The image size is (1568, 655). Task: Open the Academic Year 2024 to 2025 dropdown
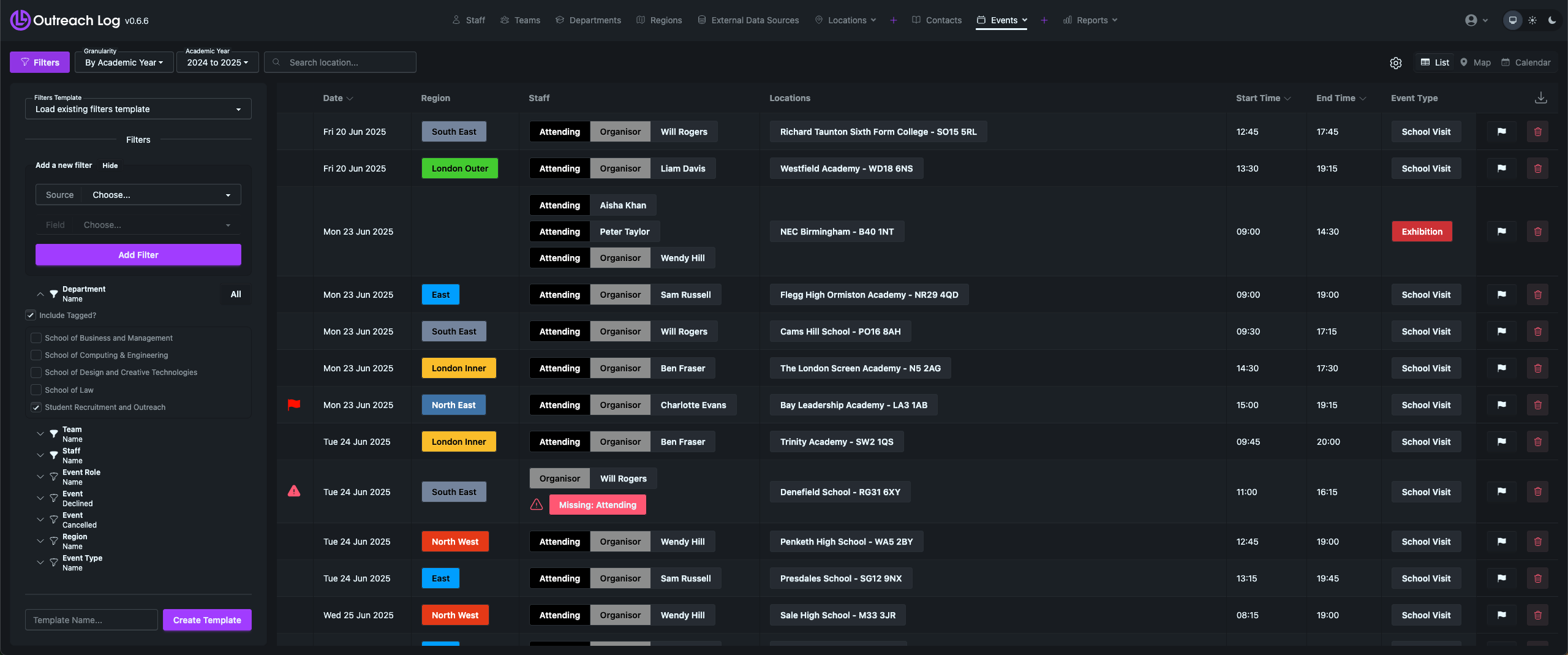[x=217, y=62]
